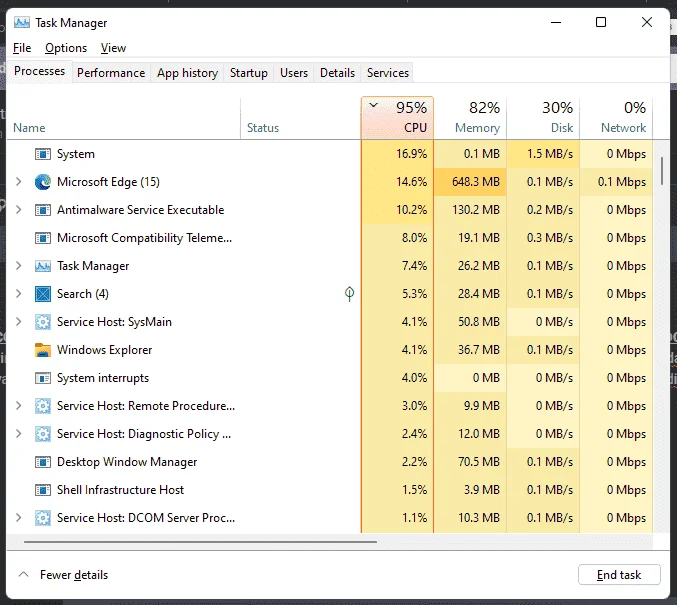Switch to the Details tab
Viewport: 677px width, 605px height.
[x=337, y=73]
